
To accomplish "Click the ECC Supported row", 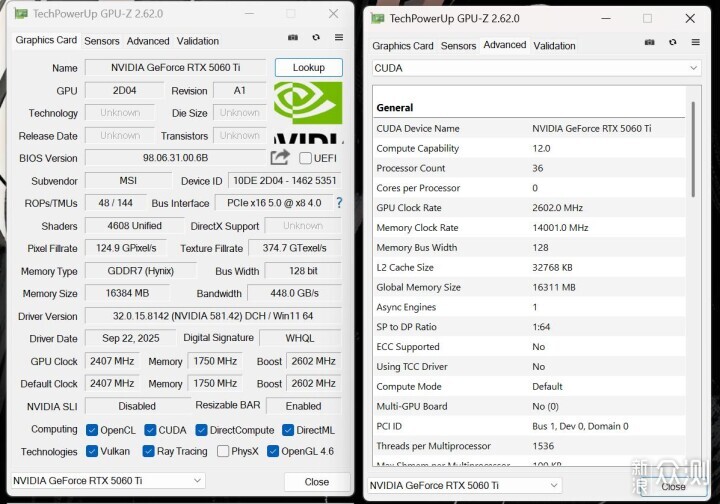I will 529,347.
